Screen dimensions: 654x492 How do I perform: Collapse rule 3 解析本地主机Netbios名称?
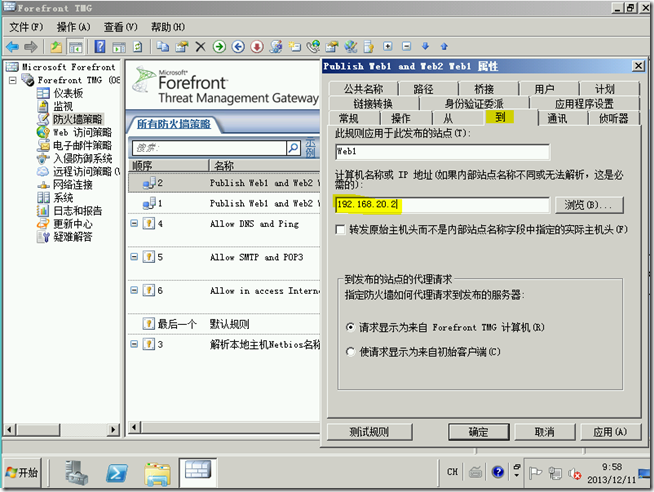[134, 344]
